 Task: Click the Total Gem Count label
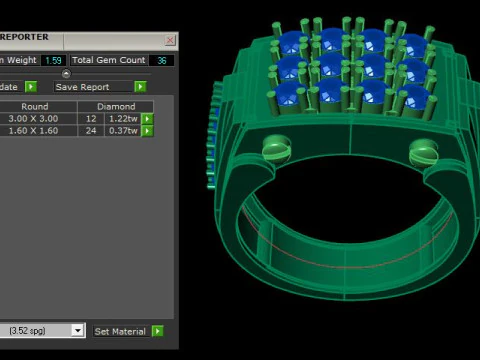pyautogui.click(x=109, y=60)
